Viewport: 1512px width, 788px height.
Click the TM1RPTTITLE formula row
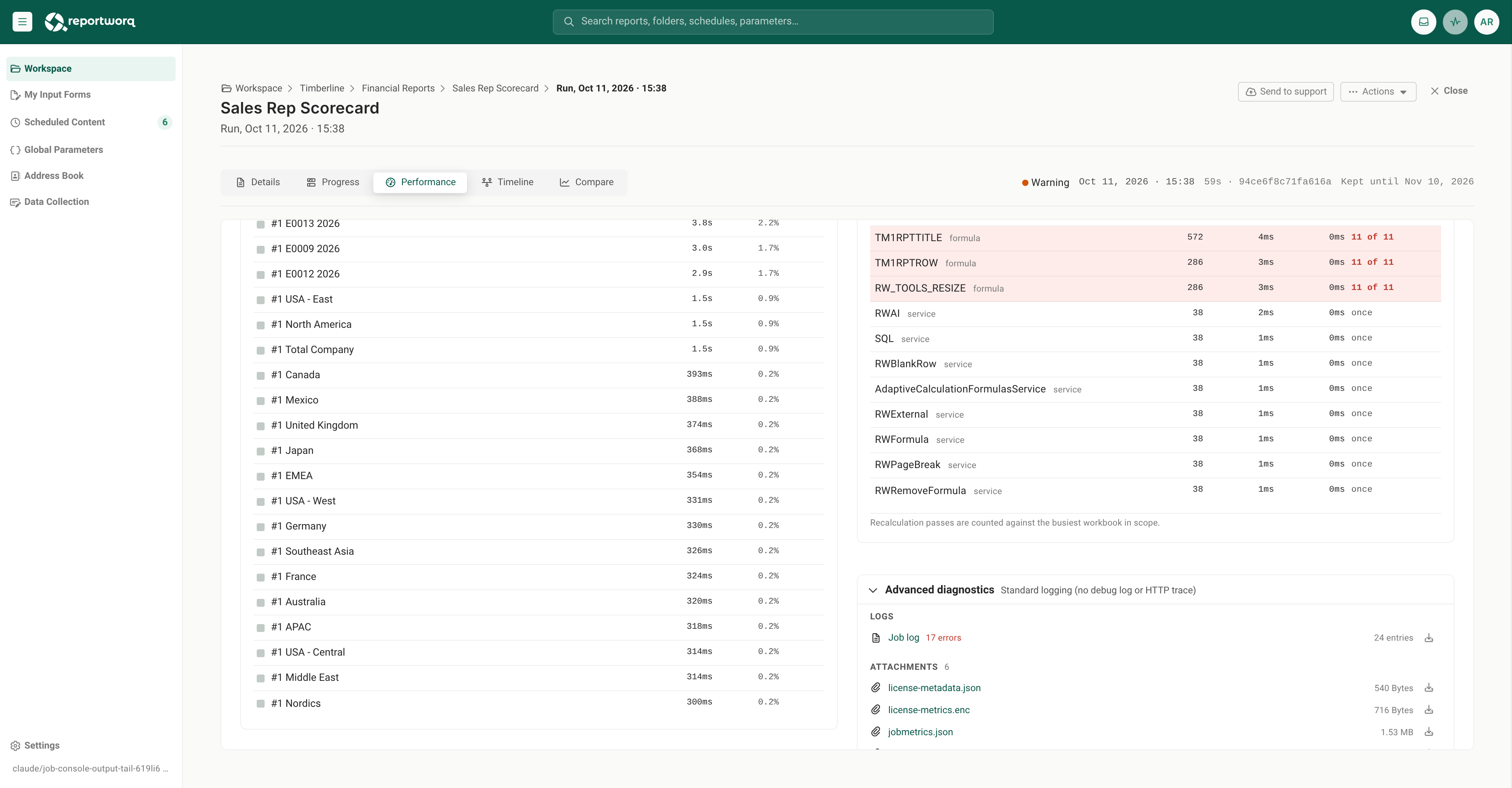(1155, 238)
